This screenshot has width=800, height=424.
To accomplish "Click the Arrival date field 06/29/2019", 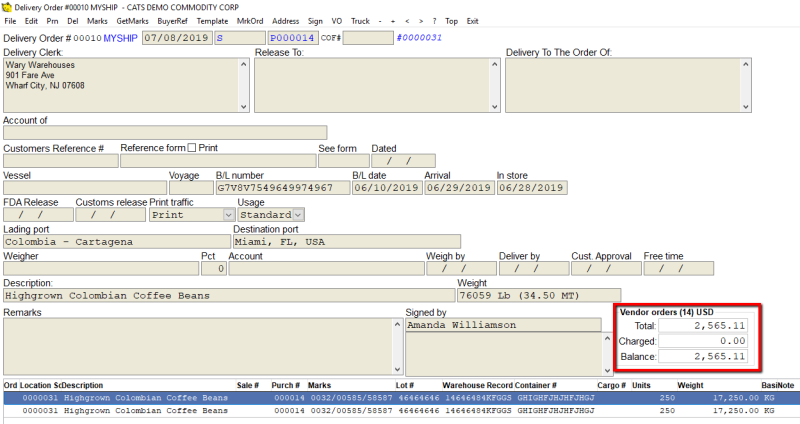I will click(x=459, y=188).
